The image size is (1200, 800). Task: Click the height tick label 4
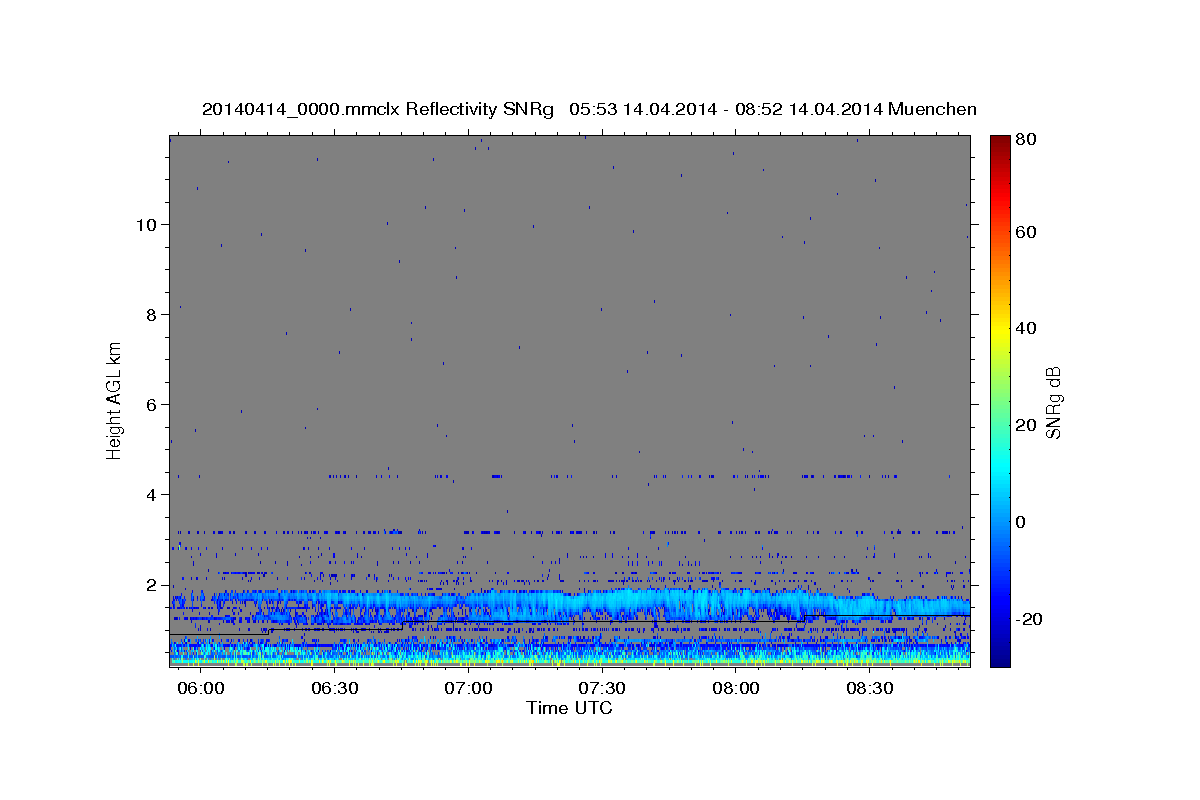pos(150,494)
